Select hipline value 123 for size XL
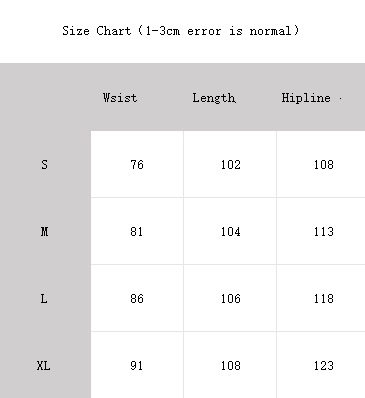This screenshot has width=365, height=398. coord(324,366)
